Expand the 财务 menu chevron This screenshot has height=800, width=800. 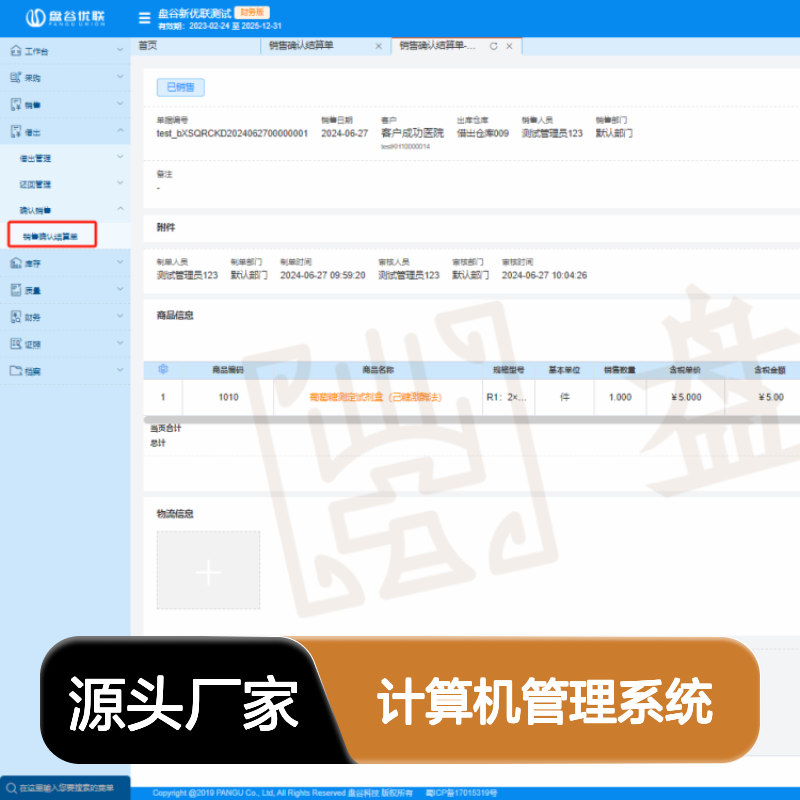point(120,316)
